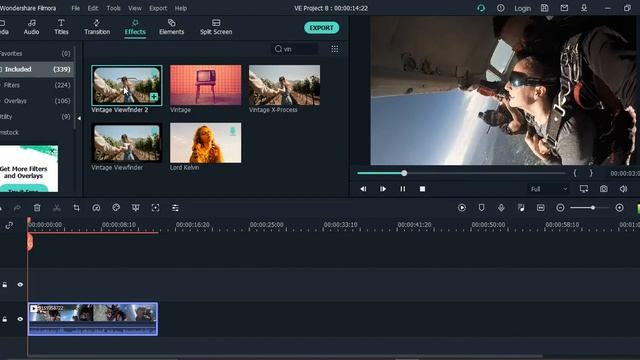Close the Get More Filters ad
The height and width of the screenshot is (360, 640).
click(x=52, y=151)
